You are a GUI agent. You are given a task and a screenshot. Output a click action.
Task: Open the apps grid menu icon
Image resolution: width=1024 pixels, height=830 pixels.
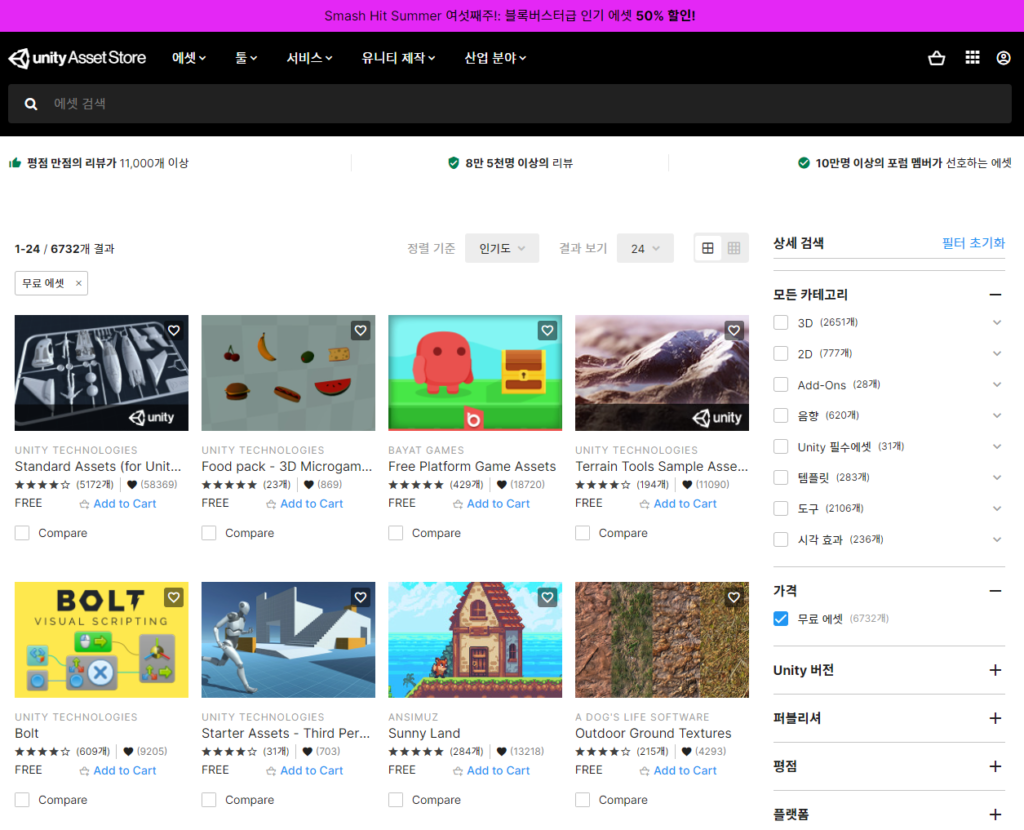(x=972, y=57)
